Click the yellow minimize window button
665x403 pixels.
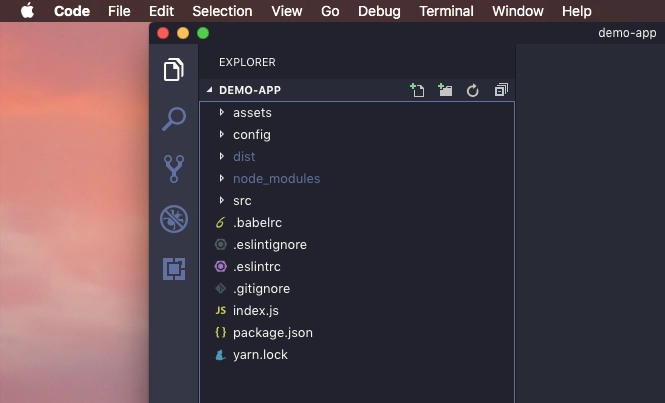point(183,33)
